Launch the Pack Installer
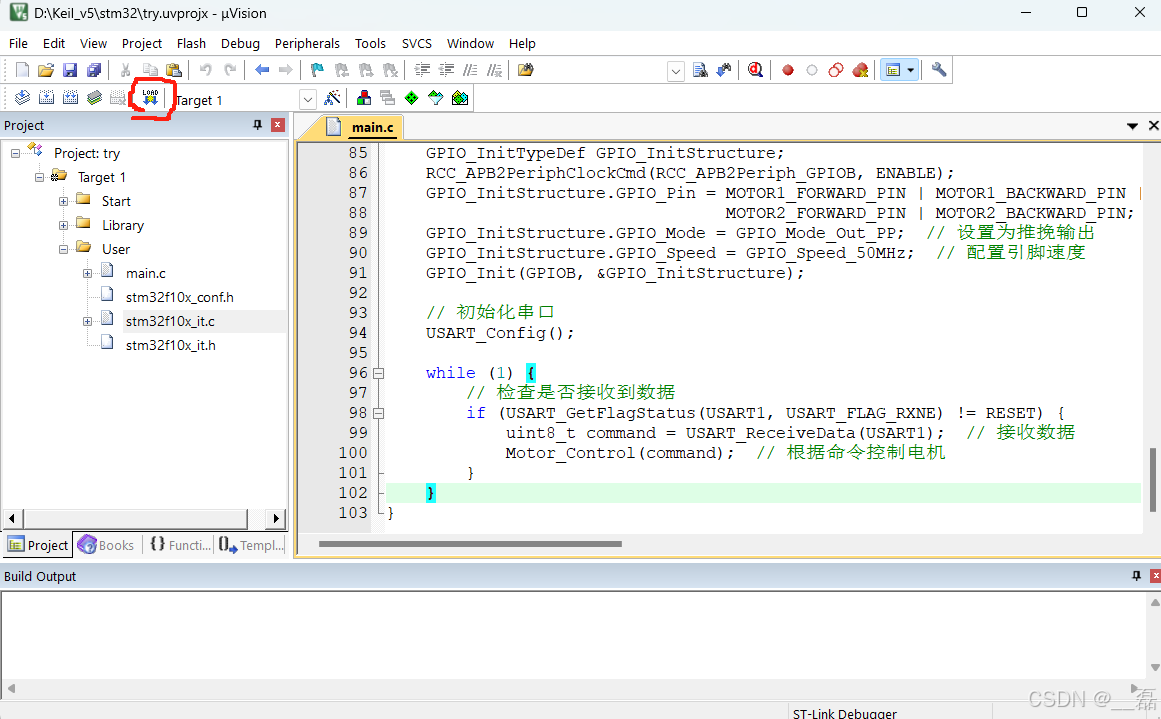Screen dimensions: 1161x719 click(x=460, y=98)
